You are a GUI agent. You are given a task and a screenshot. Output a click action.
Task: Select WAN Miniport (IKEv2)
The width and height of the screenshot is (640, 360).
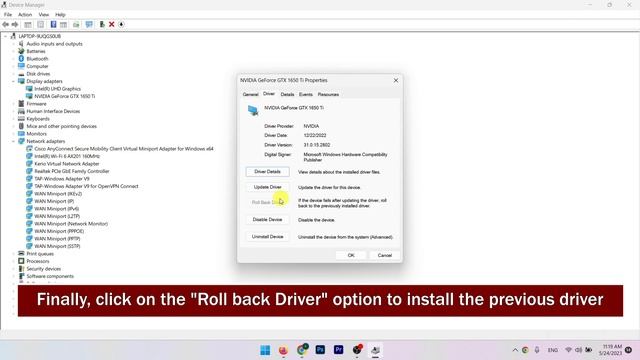coord(58,194)
